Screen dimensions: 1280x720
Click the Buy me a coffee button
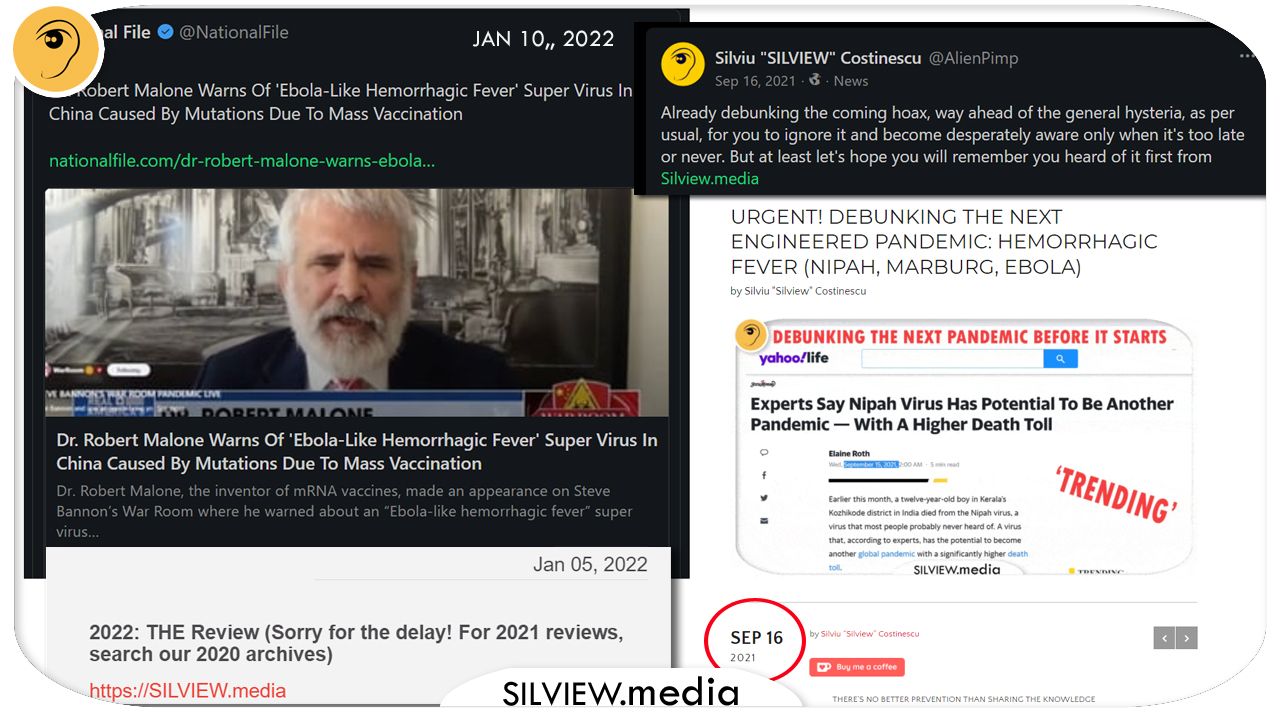(857, 667)
